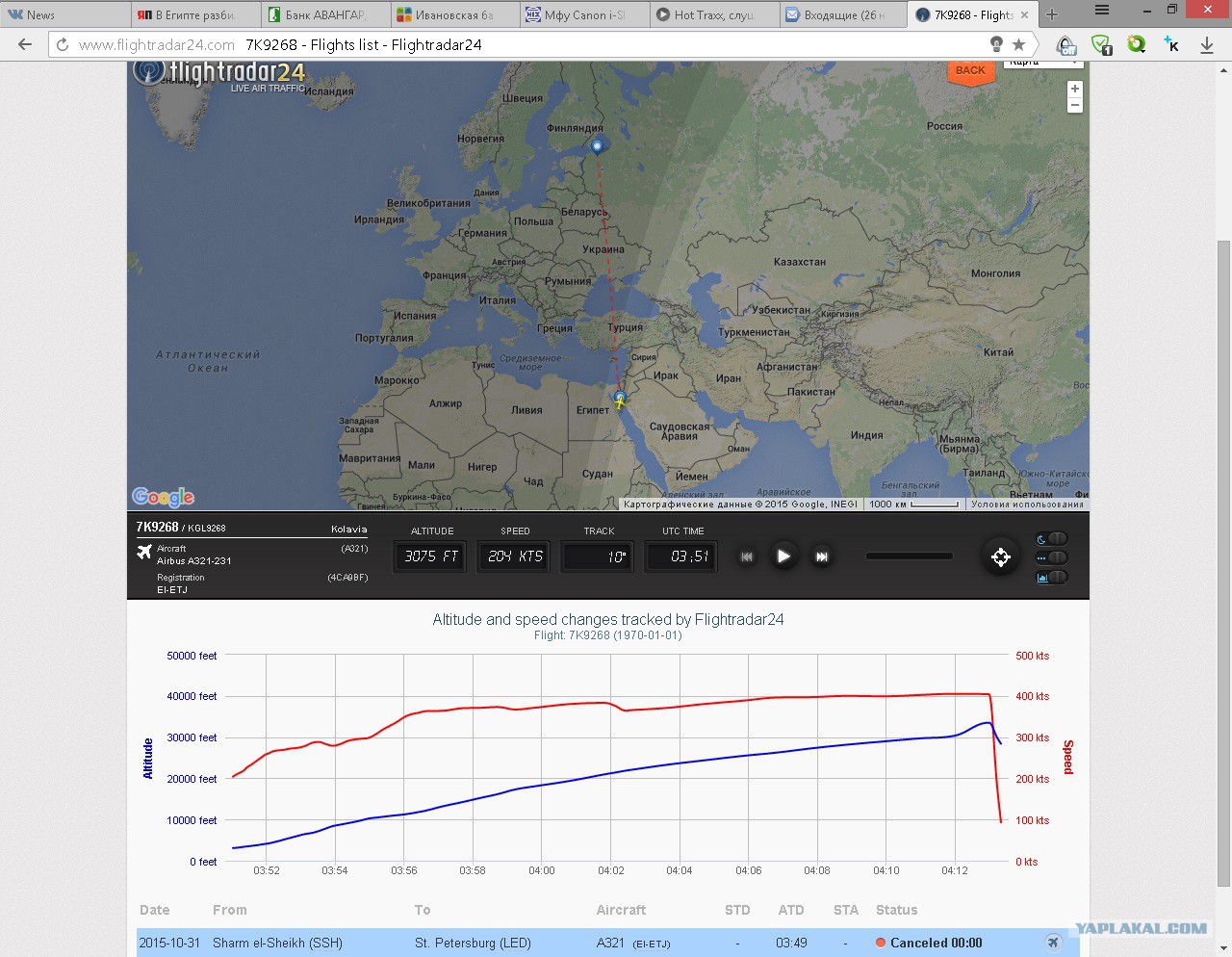Switch to the 'В Египте разби' tab
The width and height of the screenshot is (1232, 957).
click(x=195, y=14)
